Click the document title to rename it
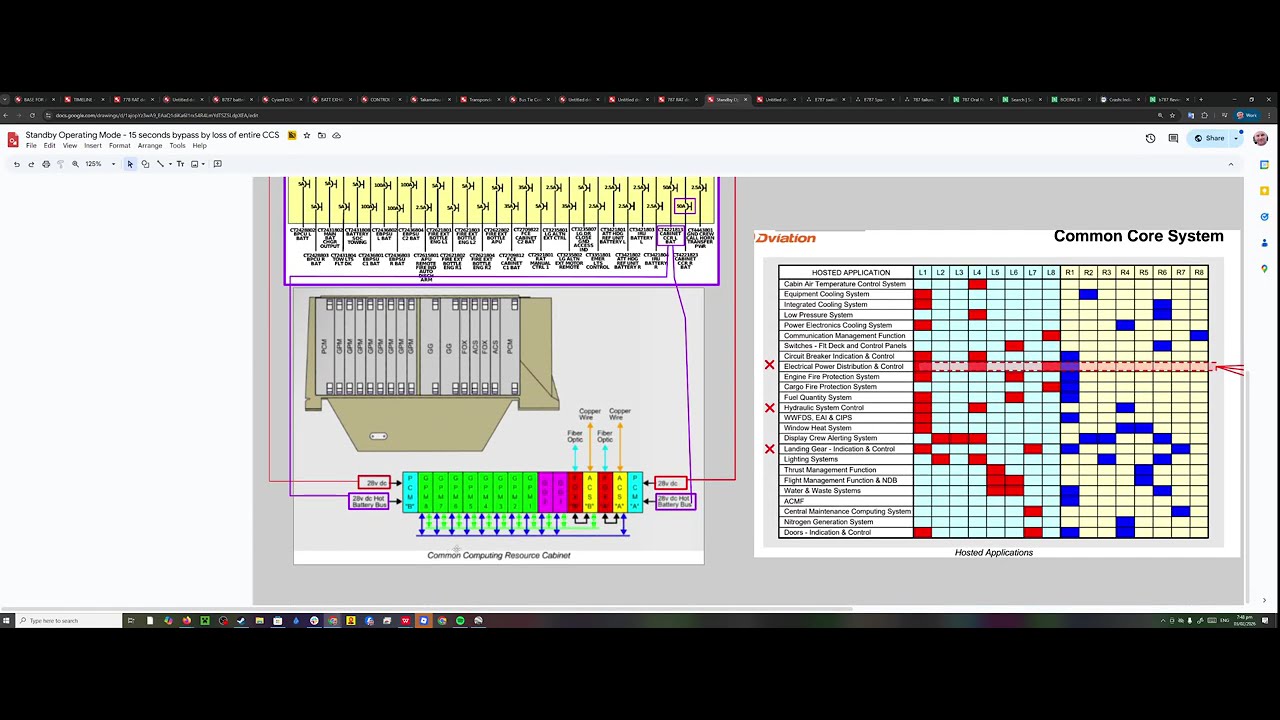 pyautogui.click(x=152, y=135)
